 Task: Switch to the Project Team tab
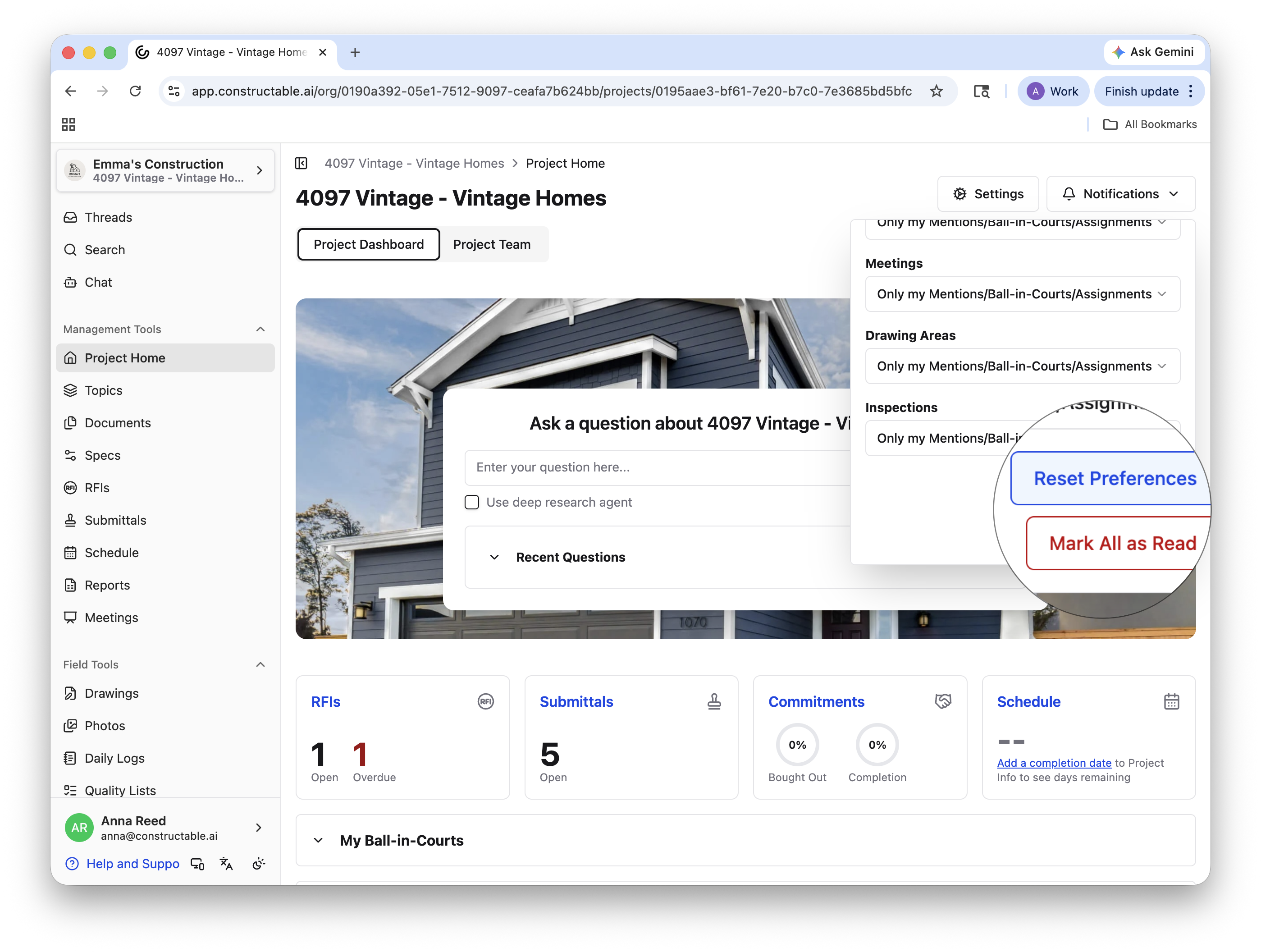pyautogui.click(x=491, y=245)
